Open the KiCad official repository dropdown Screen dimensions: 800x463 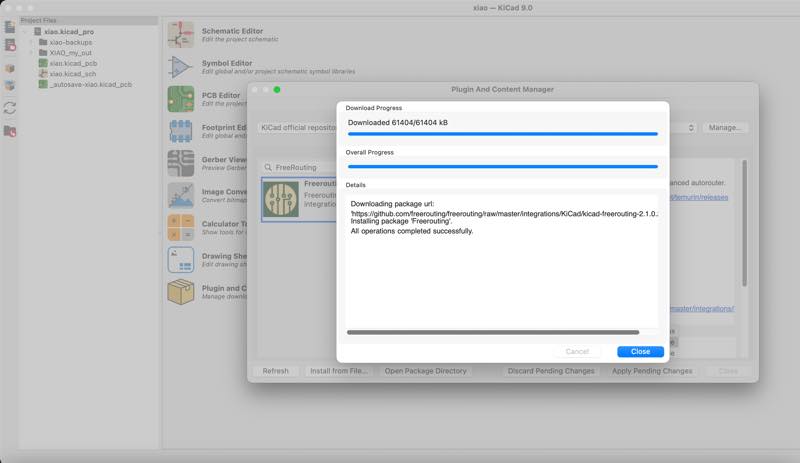[477, 128]
